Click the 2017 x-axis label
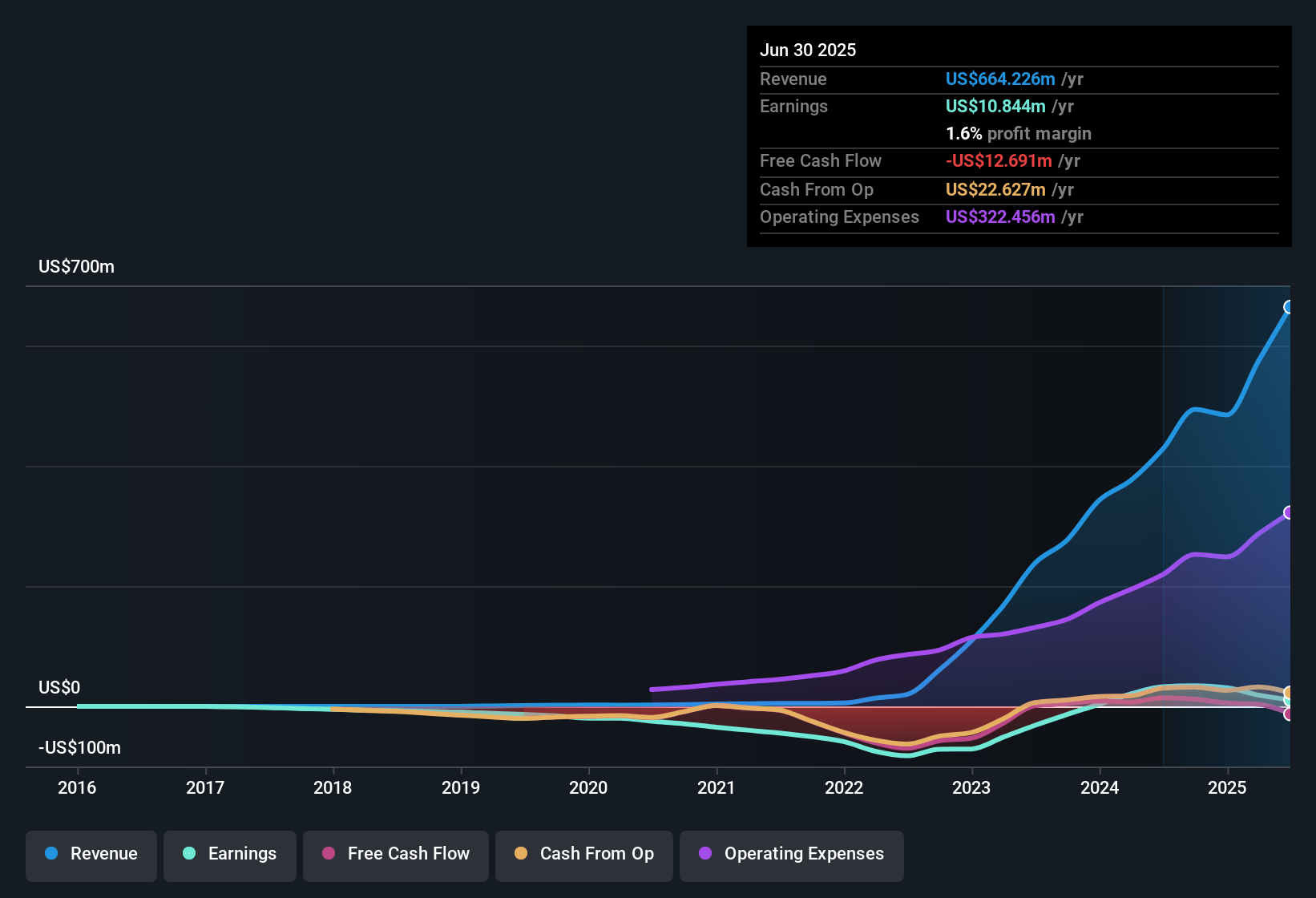 pos(205,787)
